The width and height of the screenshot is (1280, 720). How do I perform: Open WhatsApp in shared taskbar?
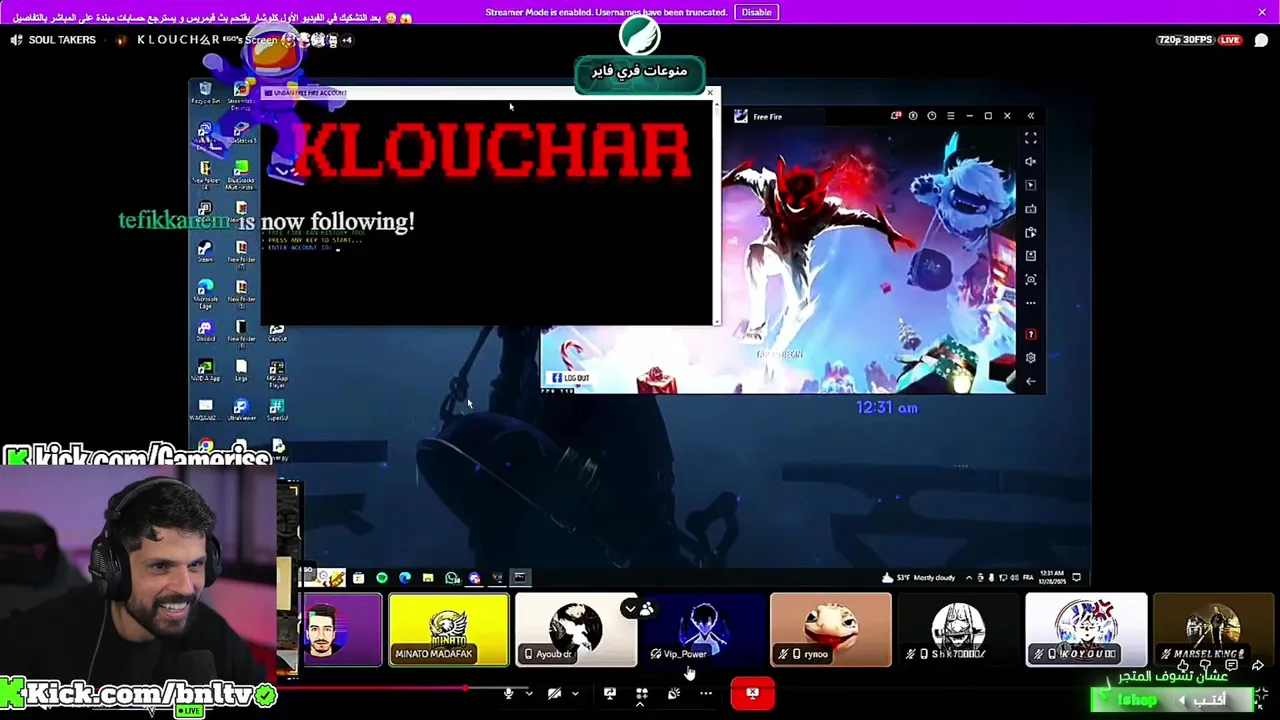(451, 578)
